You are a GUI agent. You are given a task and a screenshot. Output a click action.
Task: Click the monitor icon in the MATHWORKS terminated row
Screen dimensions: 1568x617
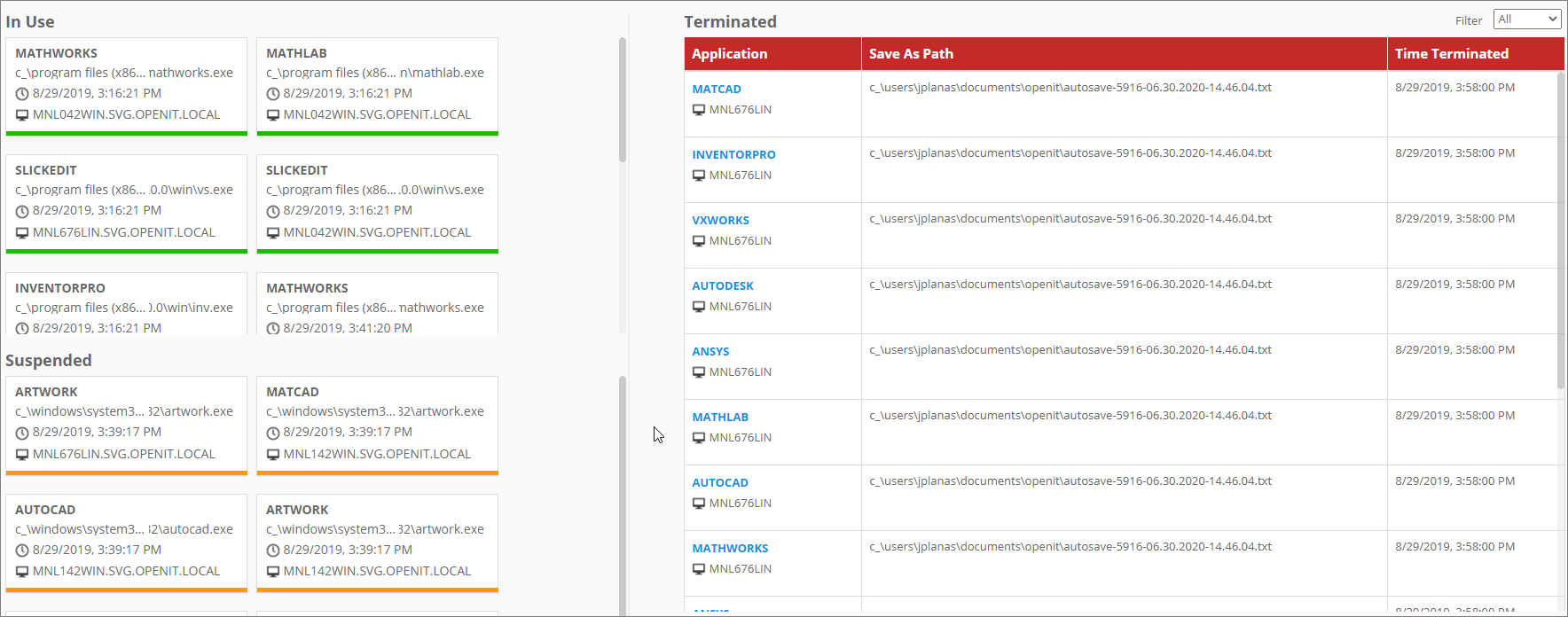pyautogui.click(x=699, y=569)
